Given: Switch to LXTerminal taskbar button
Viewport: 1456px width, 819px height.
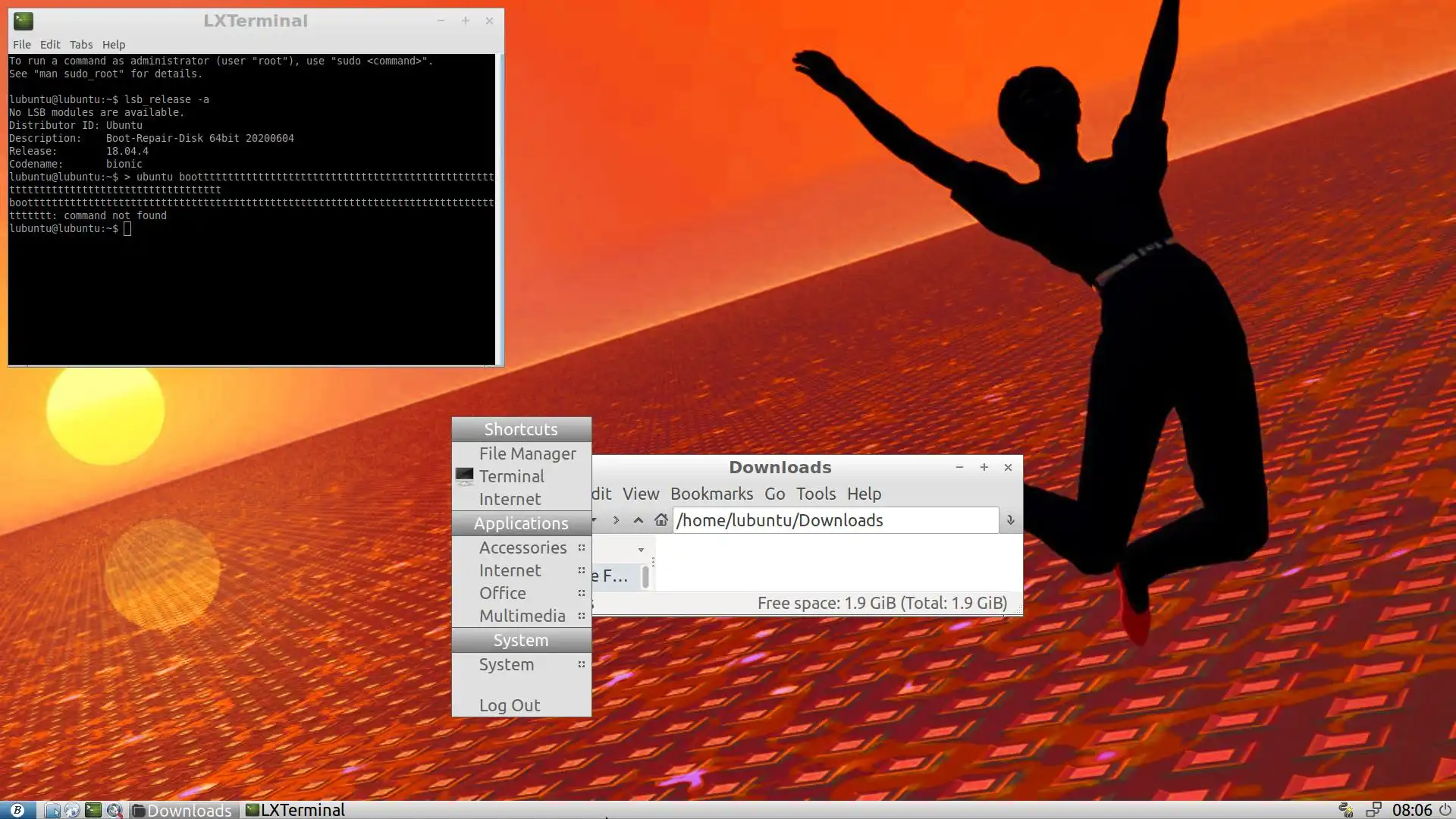Looking at the screenshot, I should pos(296,810).
